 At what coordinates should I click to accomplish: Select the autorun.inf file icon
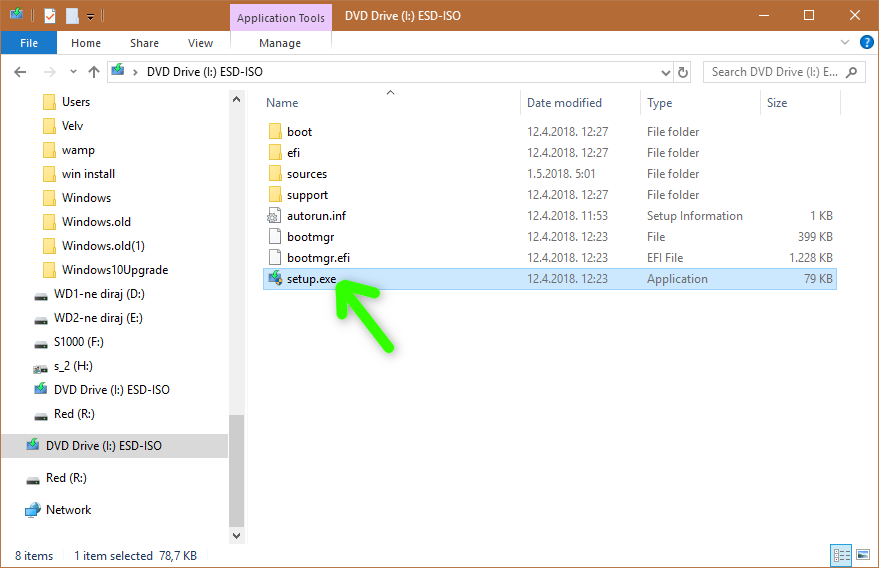click(274, 215)
